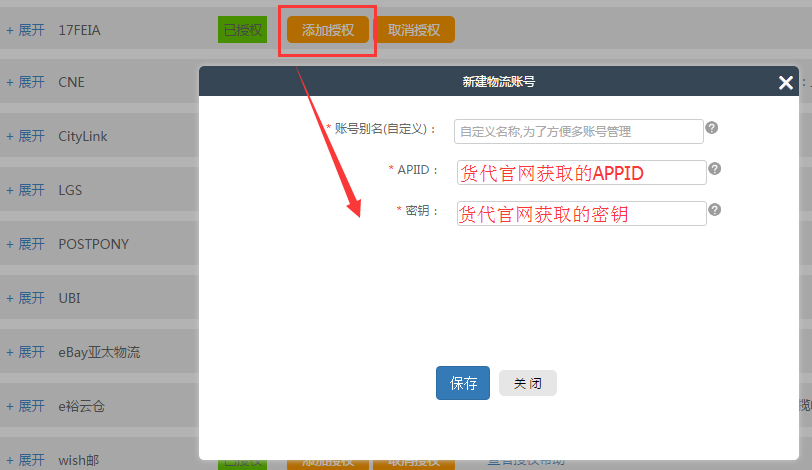Click 添加授权 button for 17FEIA
This screenshot has height=470, width=812.
tap(328, 30)
